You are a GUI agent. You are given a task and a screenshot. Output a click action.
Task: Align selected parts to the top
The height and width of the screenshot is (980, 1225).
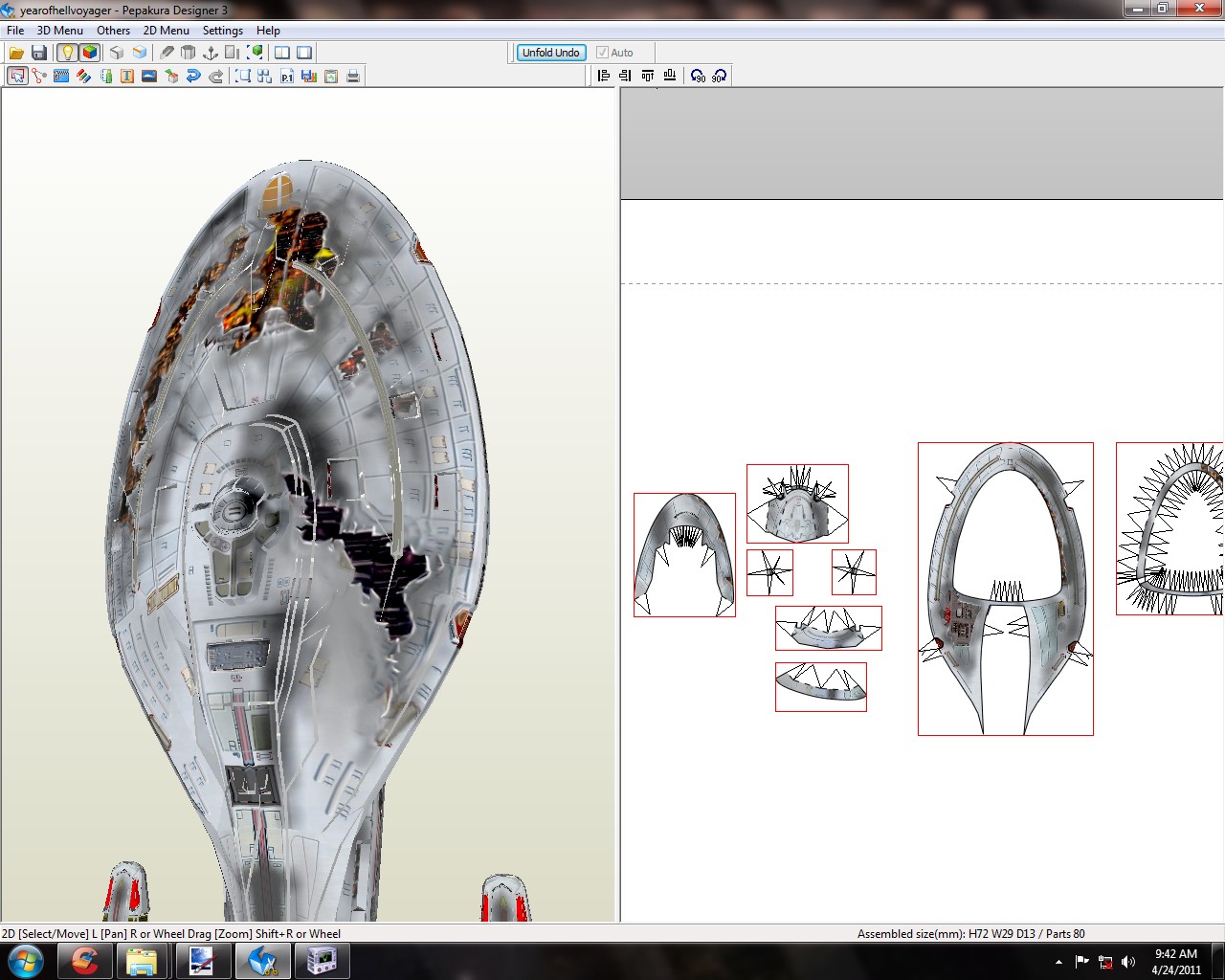point(648,76)
